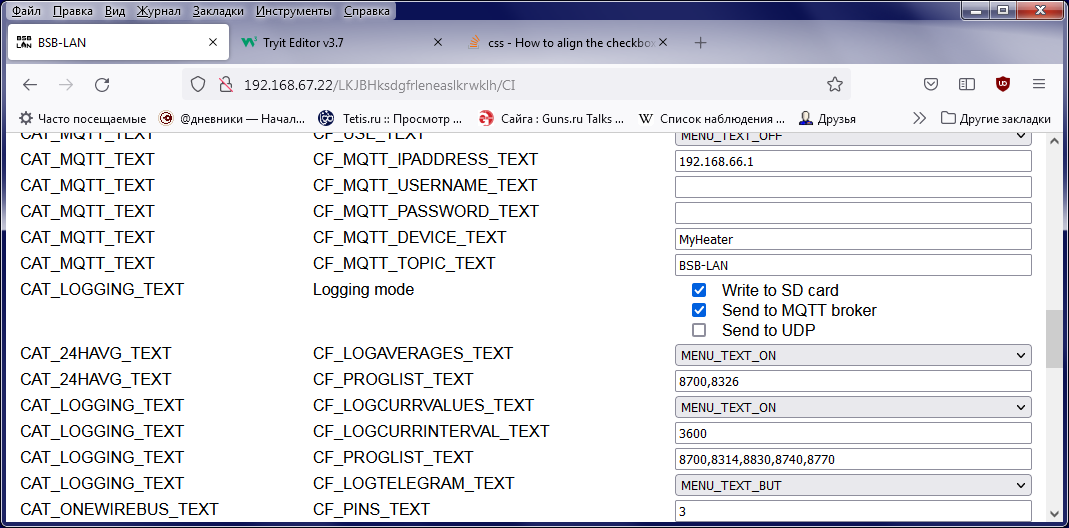Uncheck the Write to SD card checkbox

tap(699, 290)
